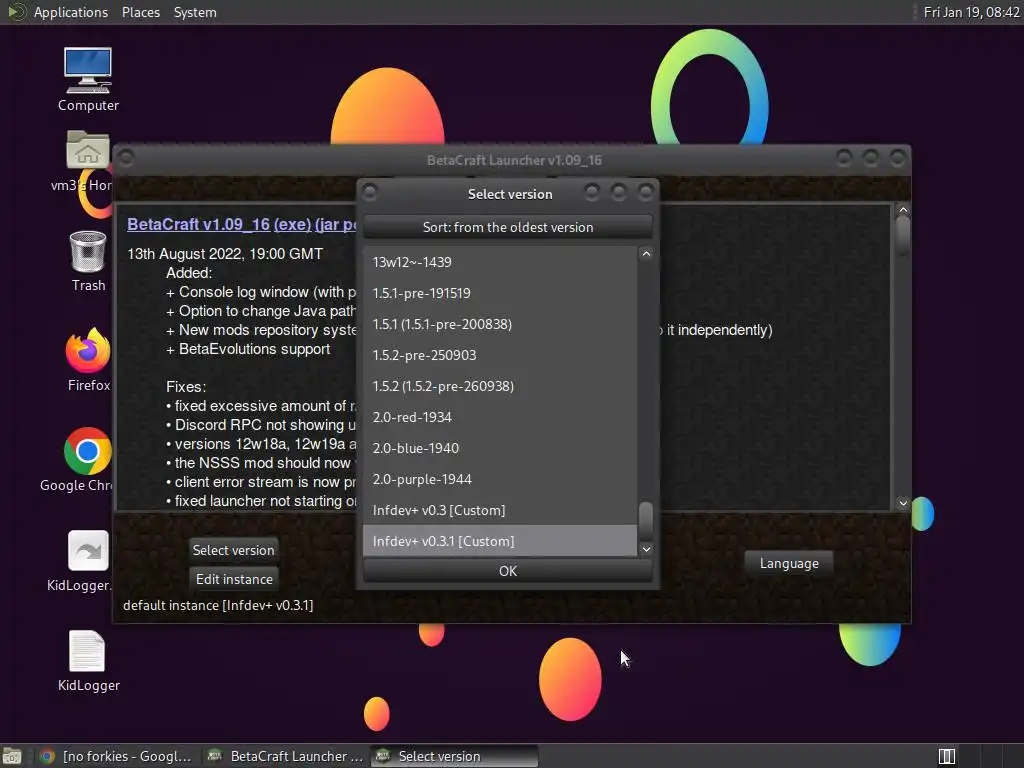
Task: Open the Places menu
Action: click(140, 12)
